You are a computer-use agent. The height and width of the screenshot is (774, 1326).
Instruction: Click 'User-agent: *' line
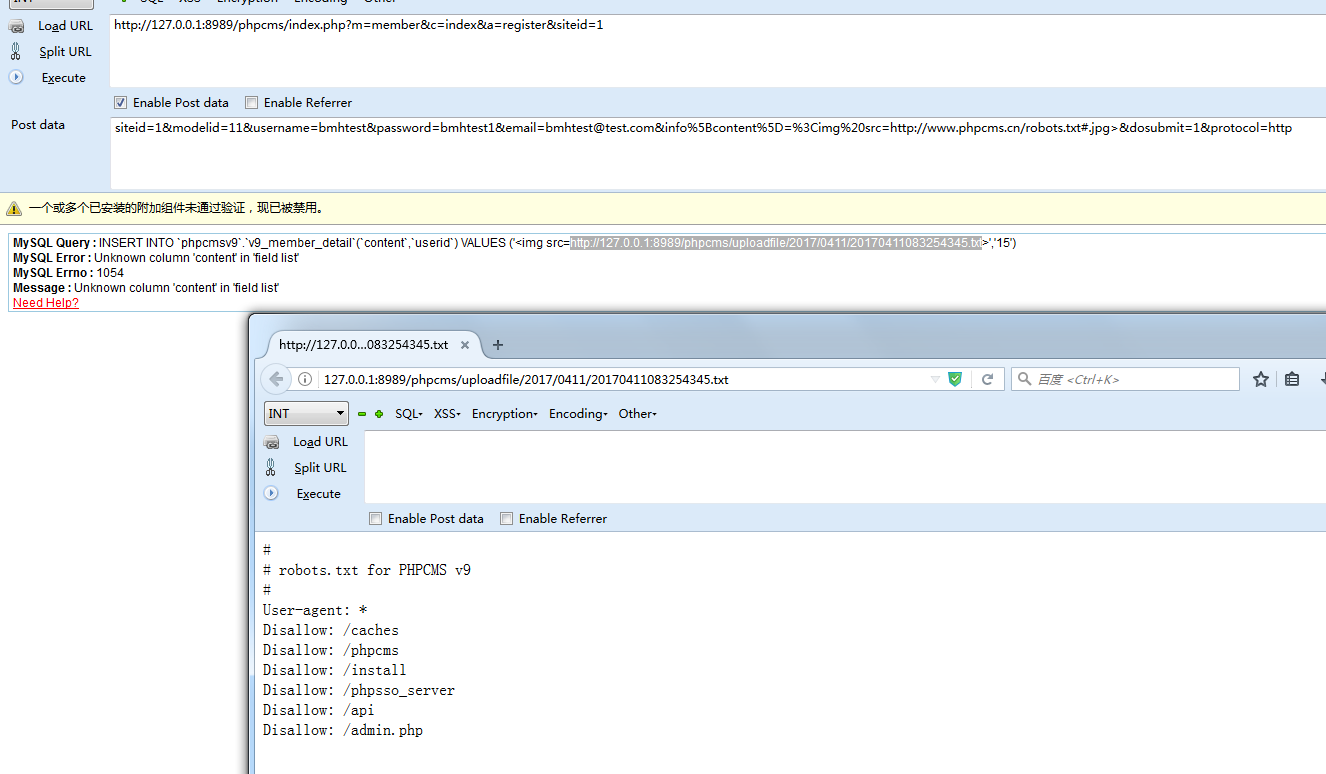click(x=315, y=610)
